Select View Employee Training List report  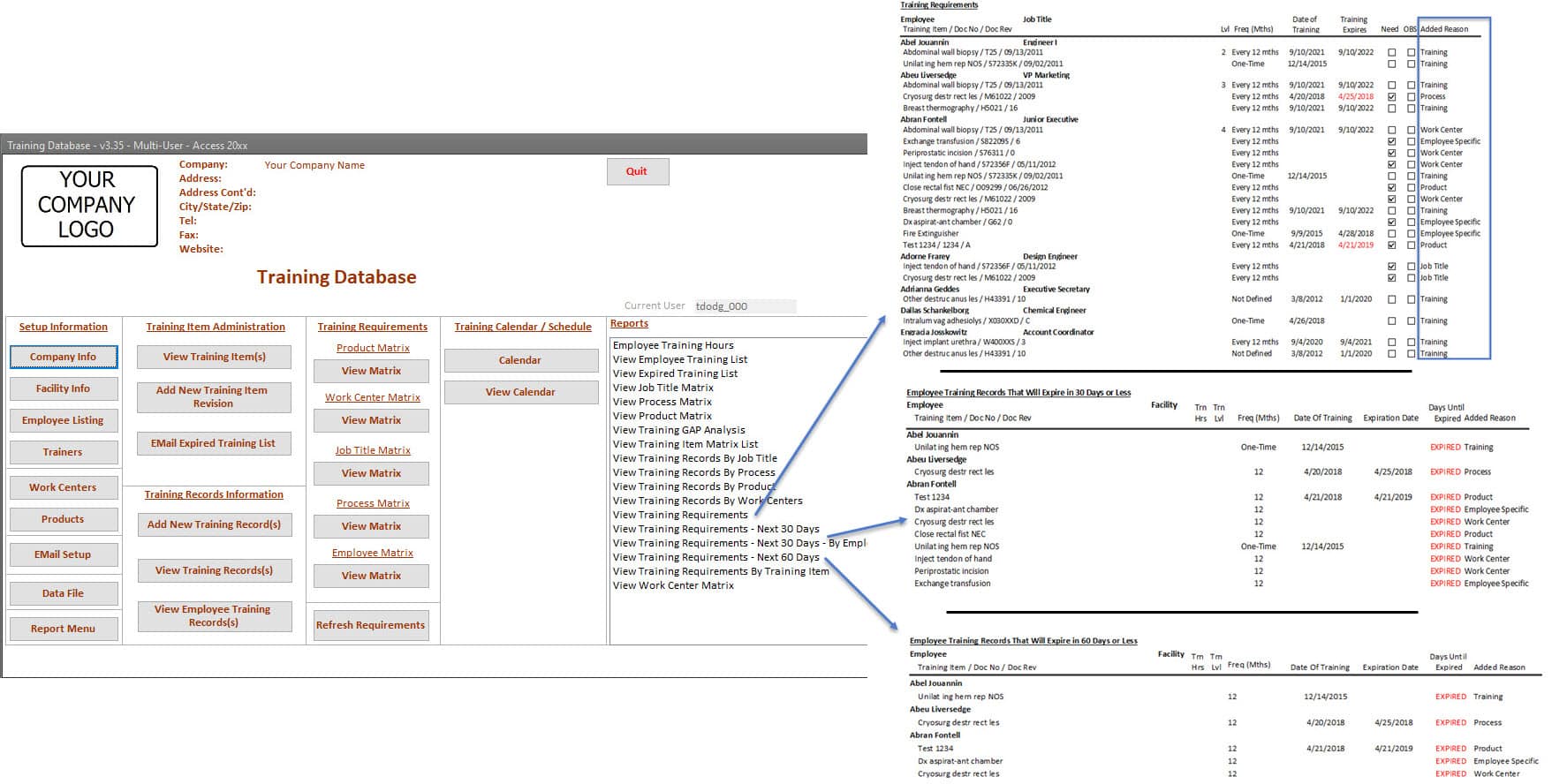(x=680, y=359)
